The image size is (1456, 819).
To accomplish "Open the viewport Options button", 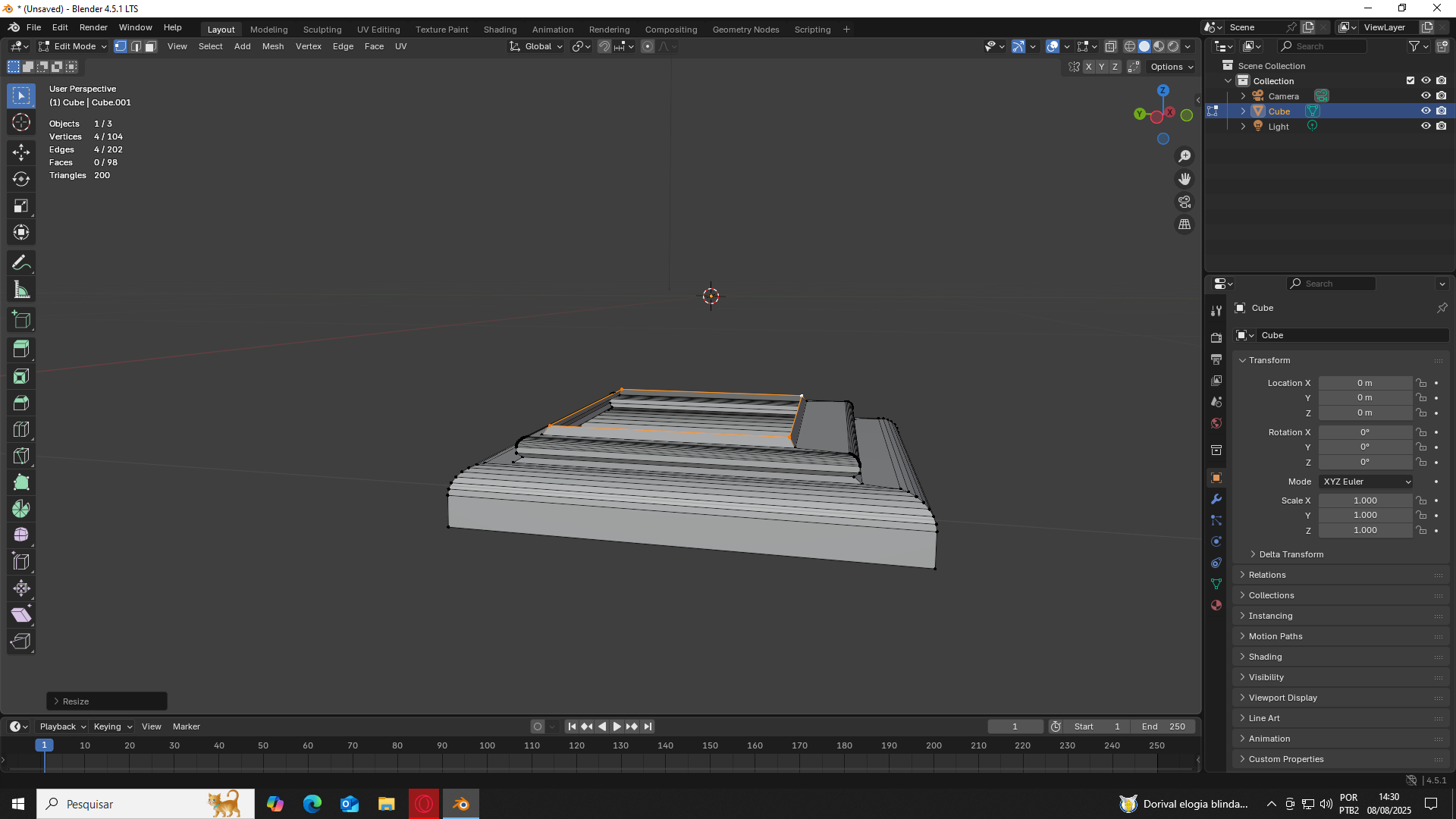I will [x=1171, y=67].
